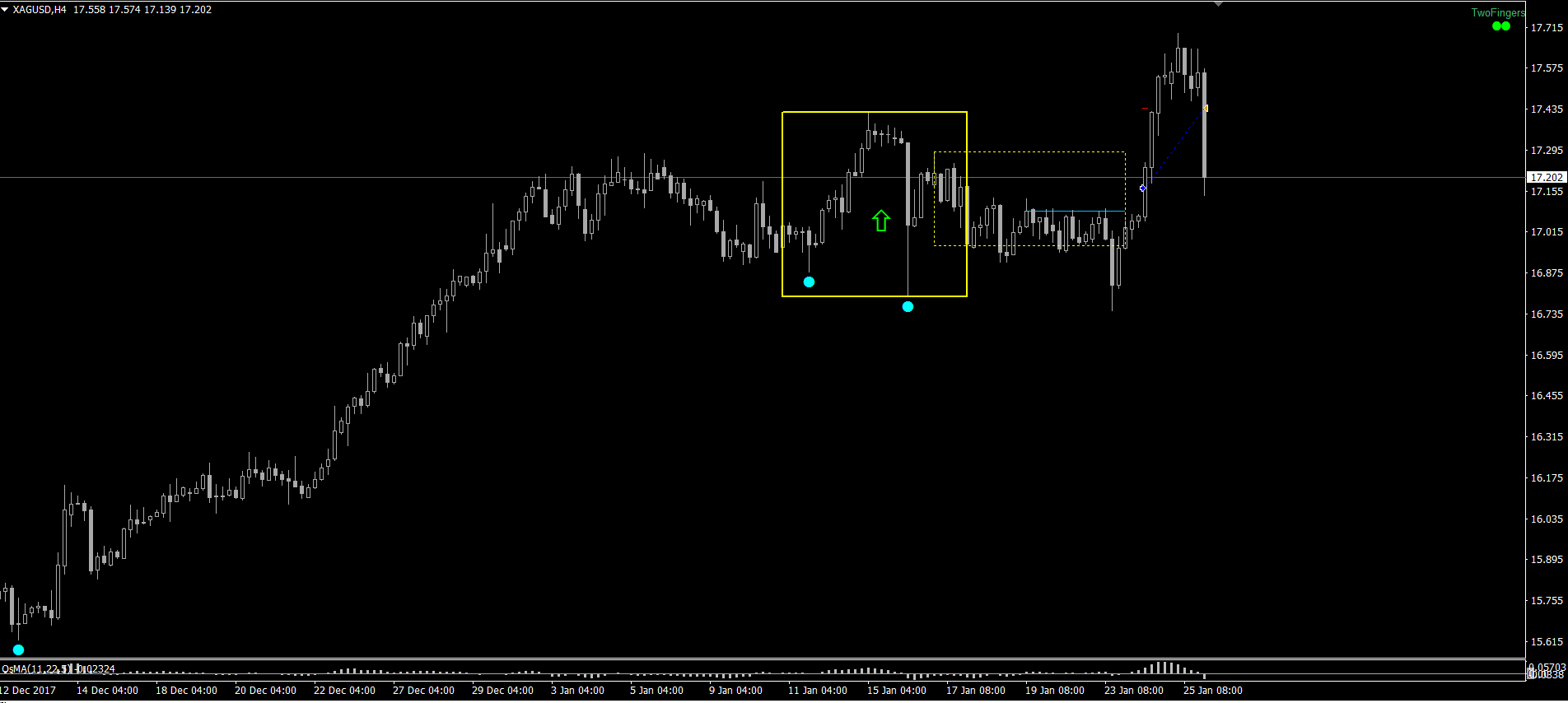The image size is (1568, 703).
Task: Click the 27 Dec 04:00 time label
Action: [x=423, y=691]
